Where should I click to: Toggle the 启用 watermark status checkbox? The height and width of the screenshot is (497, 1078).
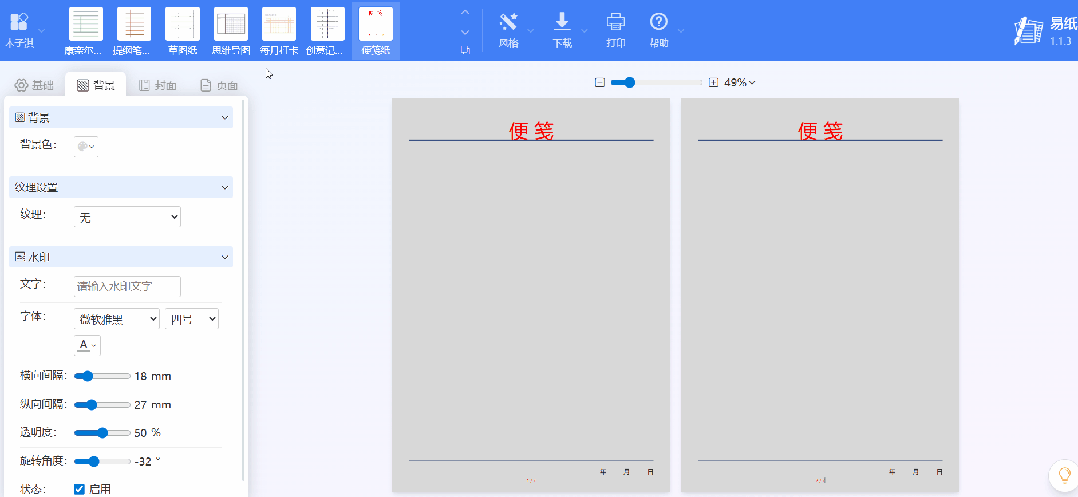(80, 489)
